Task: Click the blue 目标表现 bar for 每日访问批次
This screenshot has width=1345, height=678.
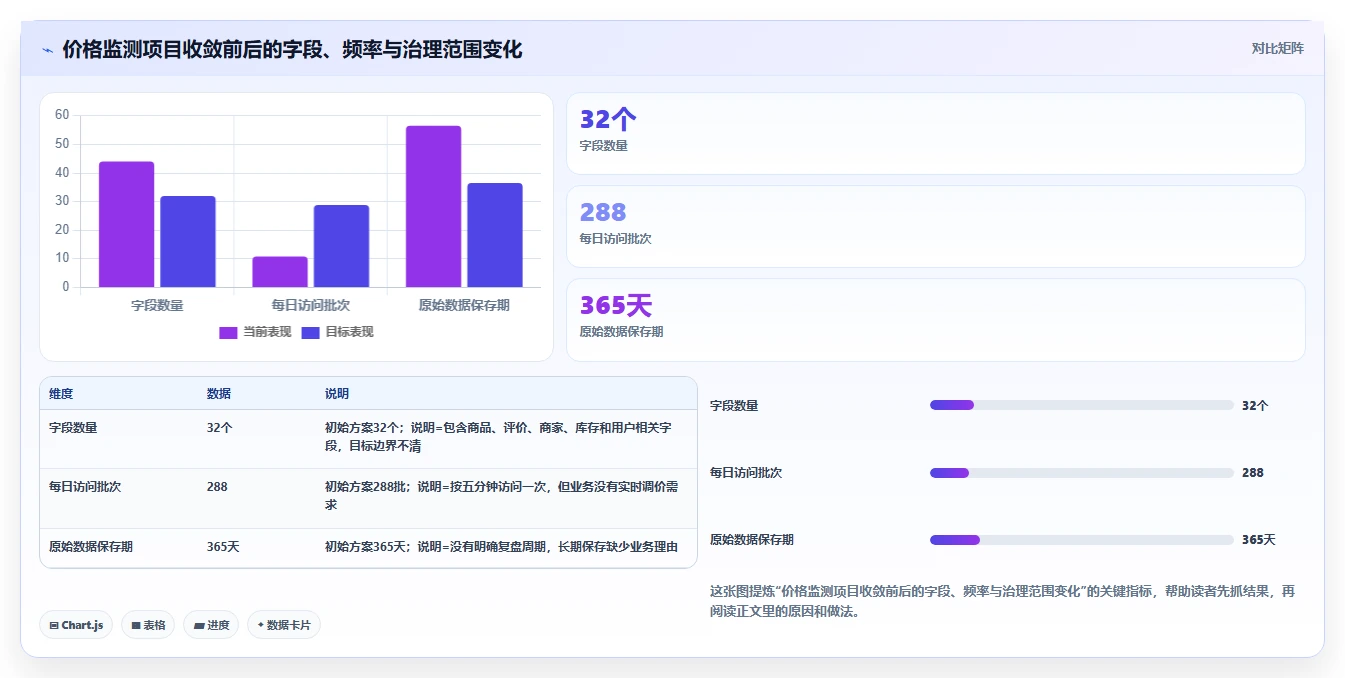Action: (x=341, y=246)
